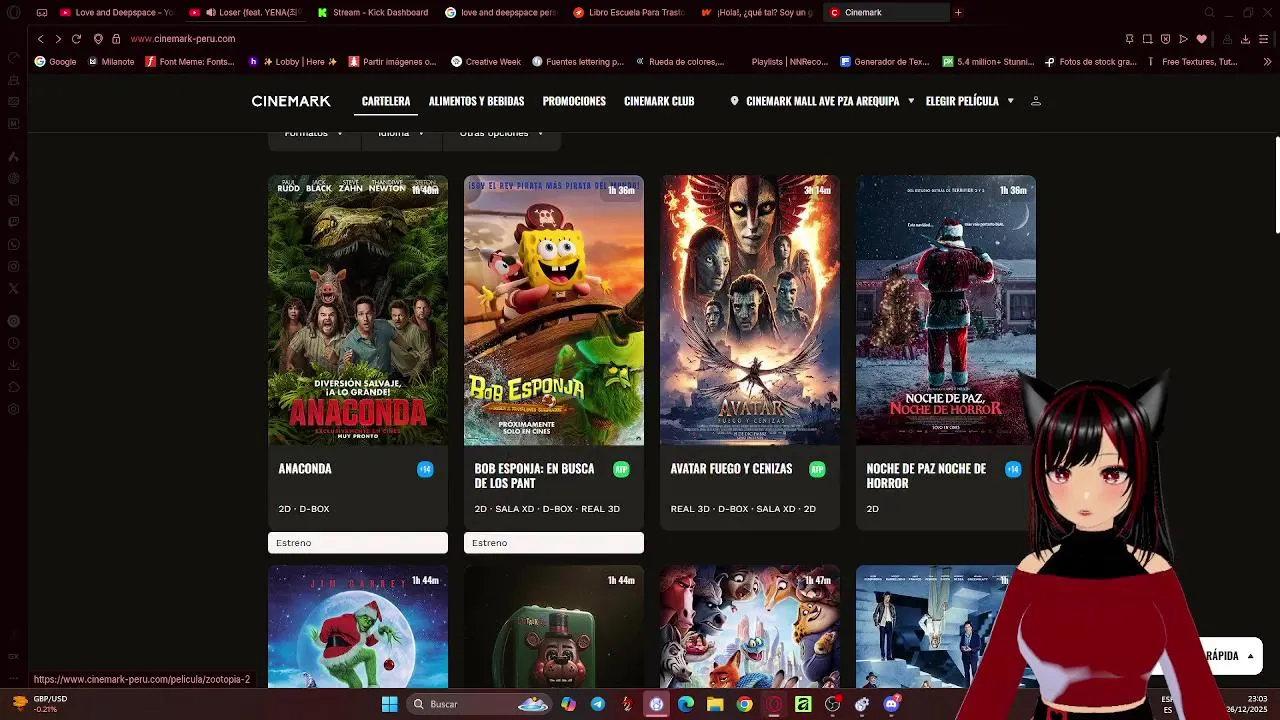1280x720 pixels.
Task: Open History clock icon in sidebar
Action: coord(13,343)
